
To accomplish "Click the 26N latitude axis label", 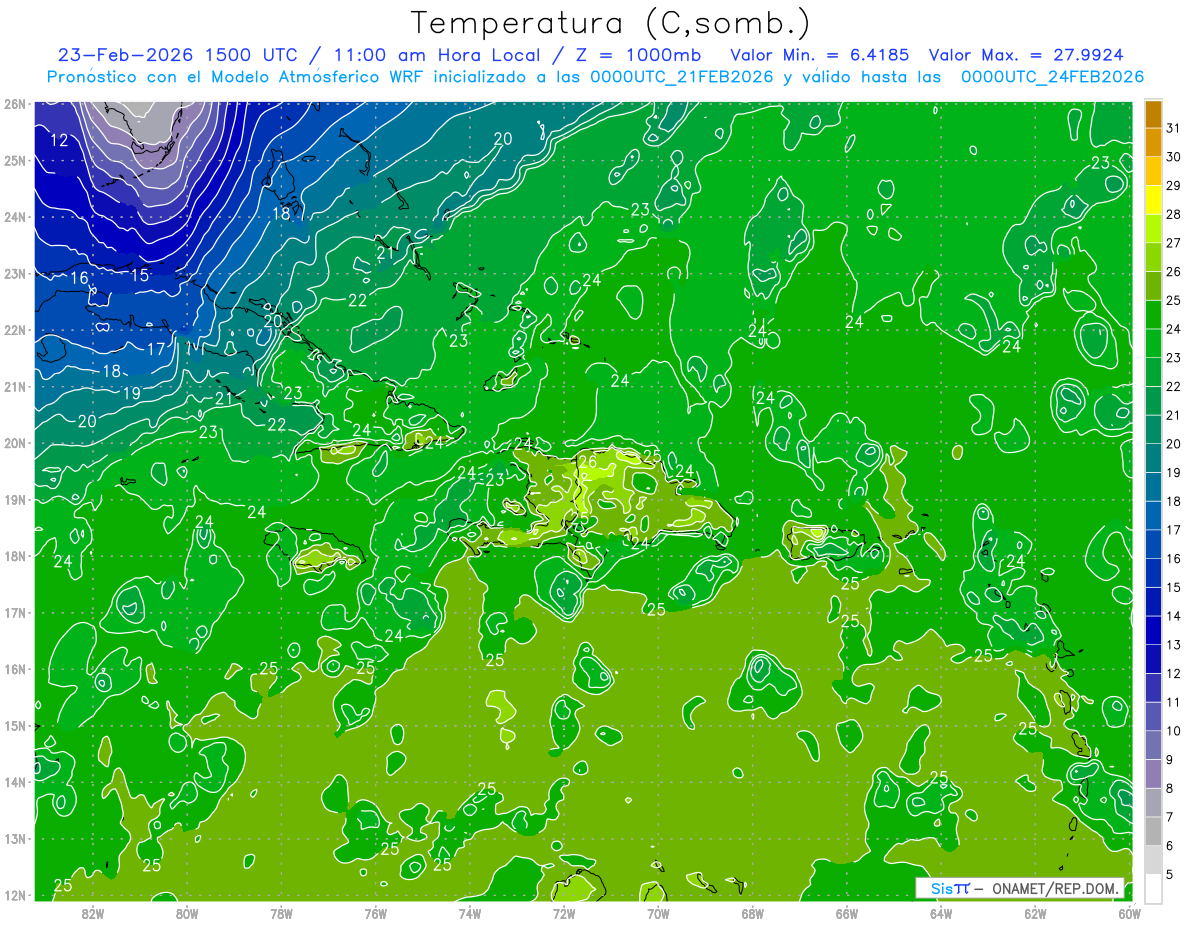I will 15,104.
